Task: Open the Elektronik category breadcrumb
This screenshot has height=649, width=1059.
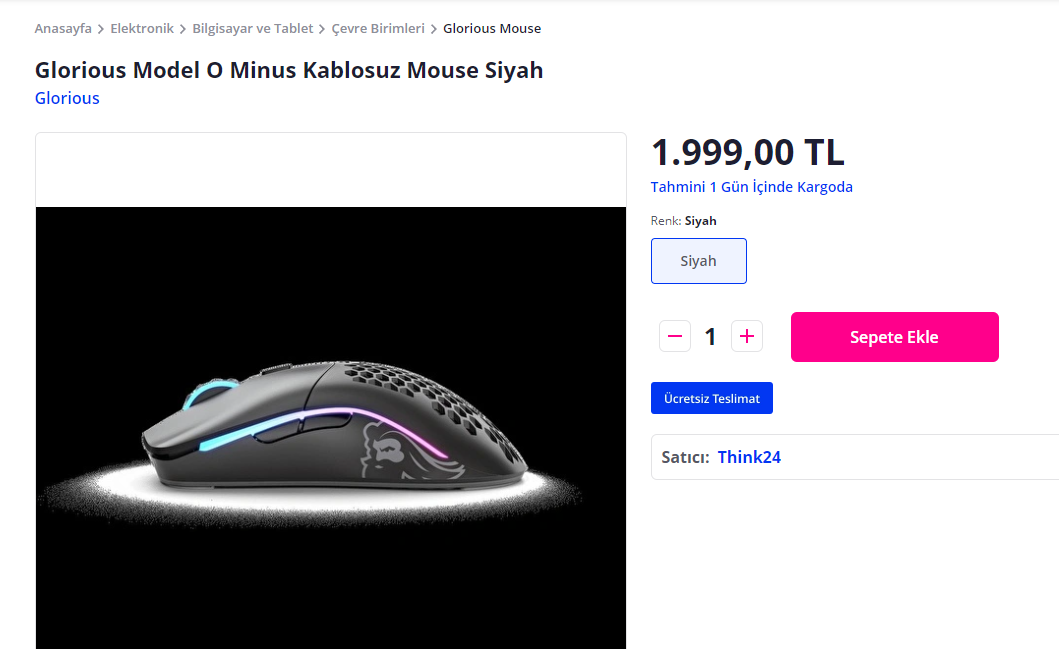Action: pyautogui.click(x=142, y=29)
